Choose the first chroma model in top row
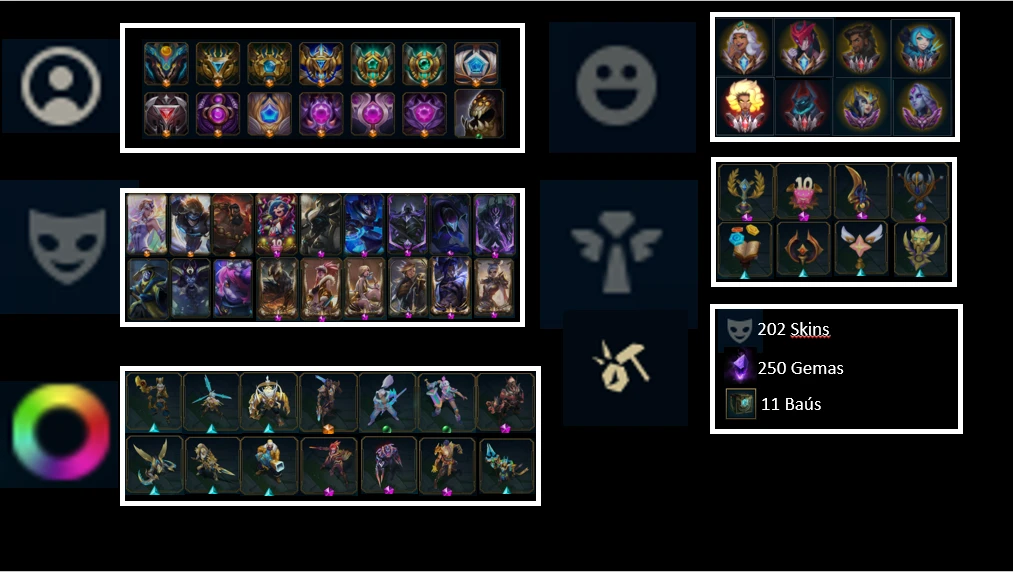 coord(154,402)
